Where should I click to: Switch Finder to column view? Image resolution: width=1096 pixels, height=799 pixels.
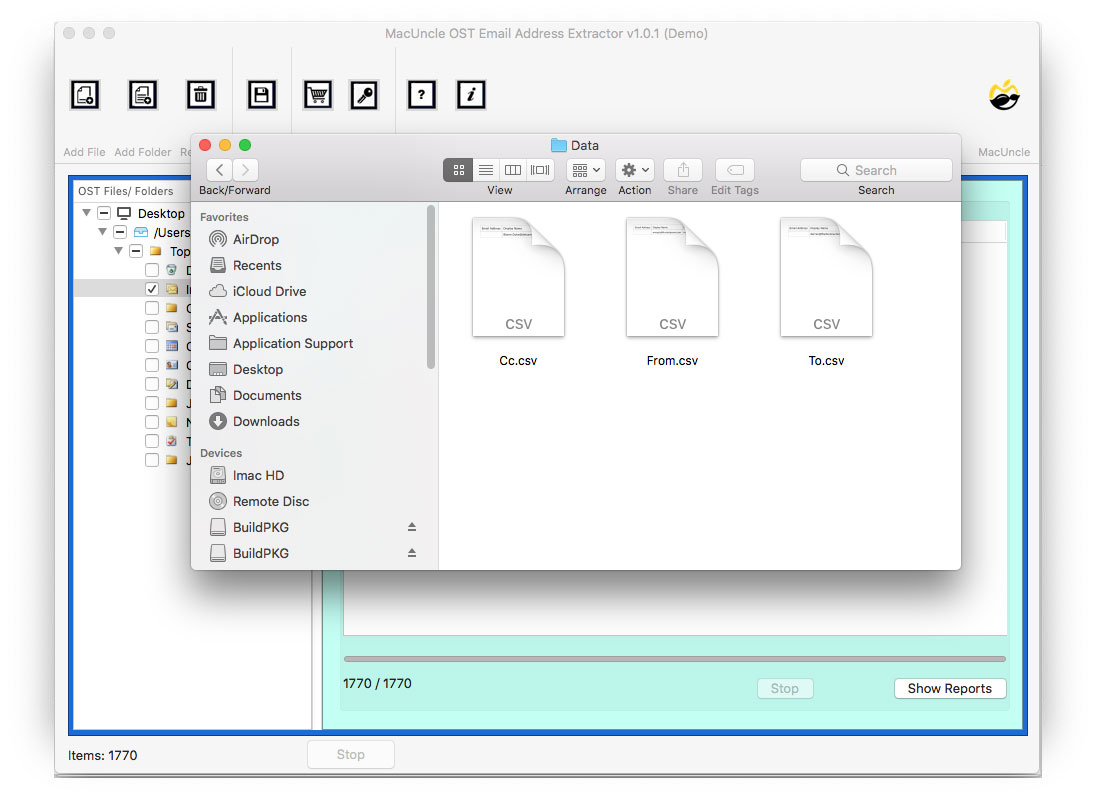pos(513,170)
